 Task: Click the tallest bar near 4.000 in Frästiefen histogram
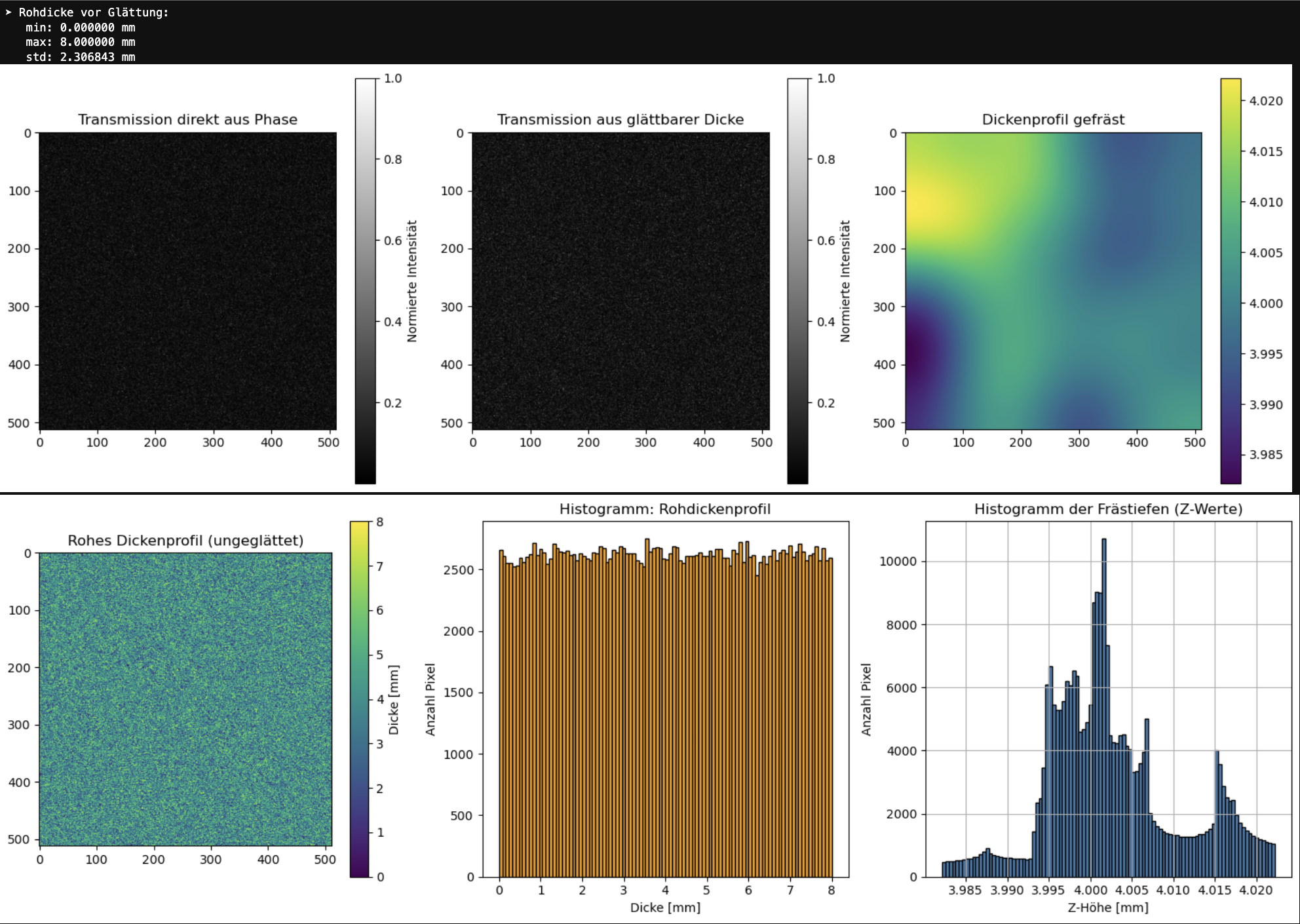click(1104, 708)
